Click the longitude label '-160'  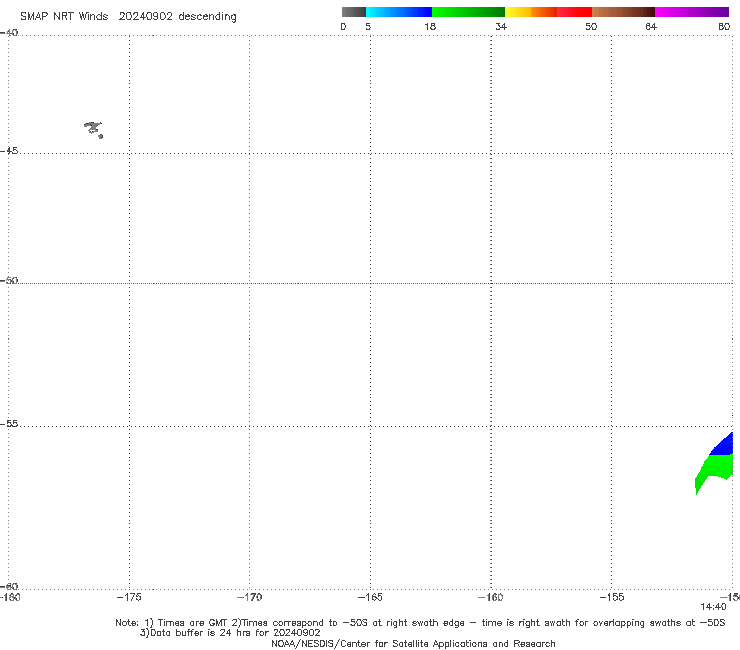(491, 597)
